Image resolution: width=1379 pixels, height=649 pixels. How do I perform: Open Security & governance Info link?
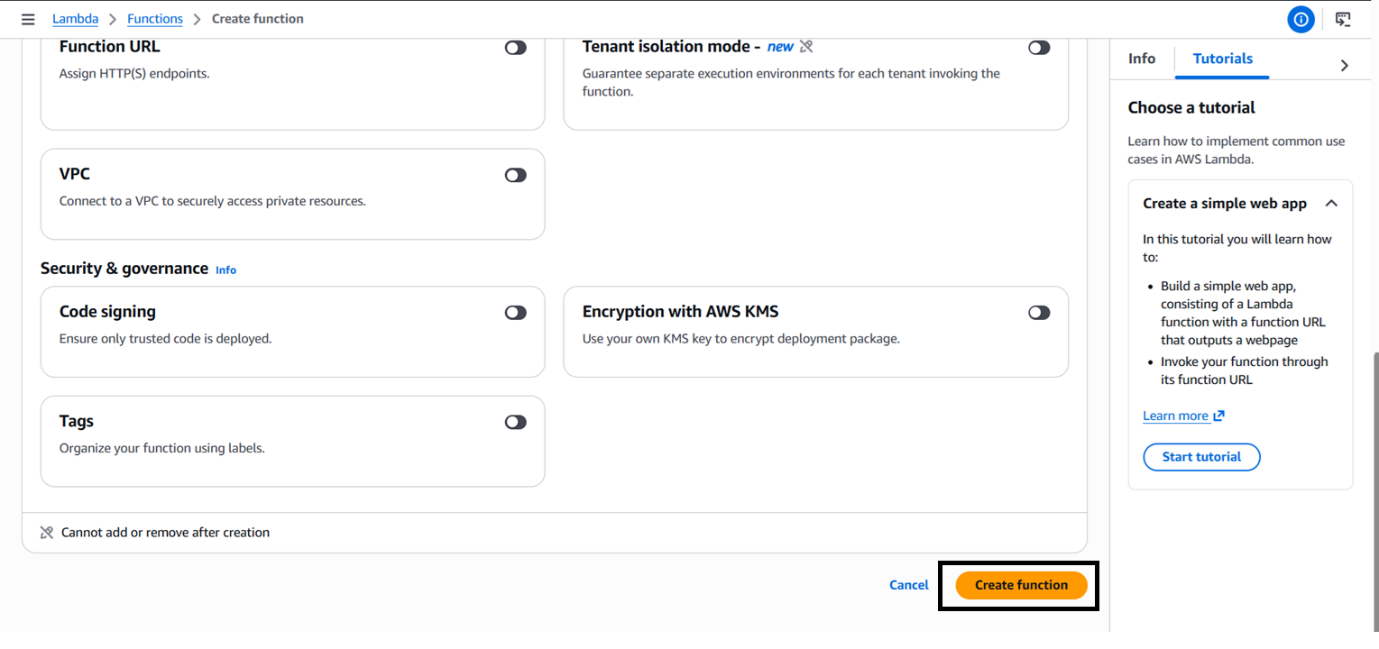click(226, 270)
